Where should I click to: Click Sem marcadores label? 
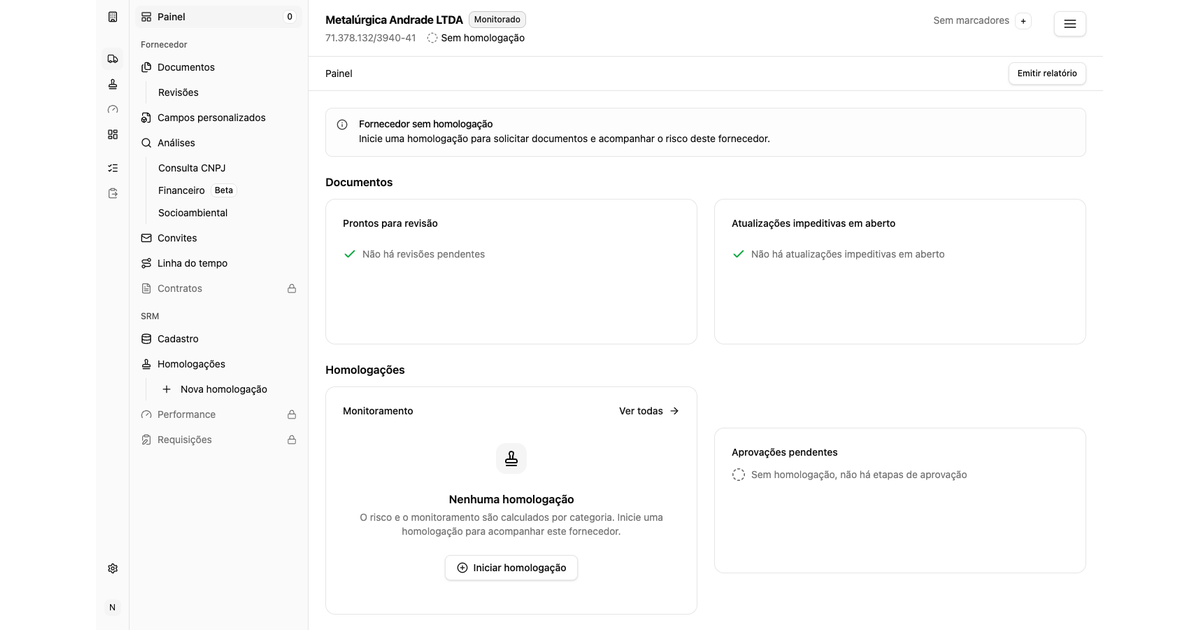[x=971, y=20]
